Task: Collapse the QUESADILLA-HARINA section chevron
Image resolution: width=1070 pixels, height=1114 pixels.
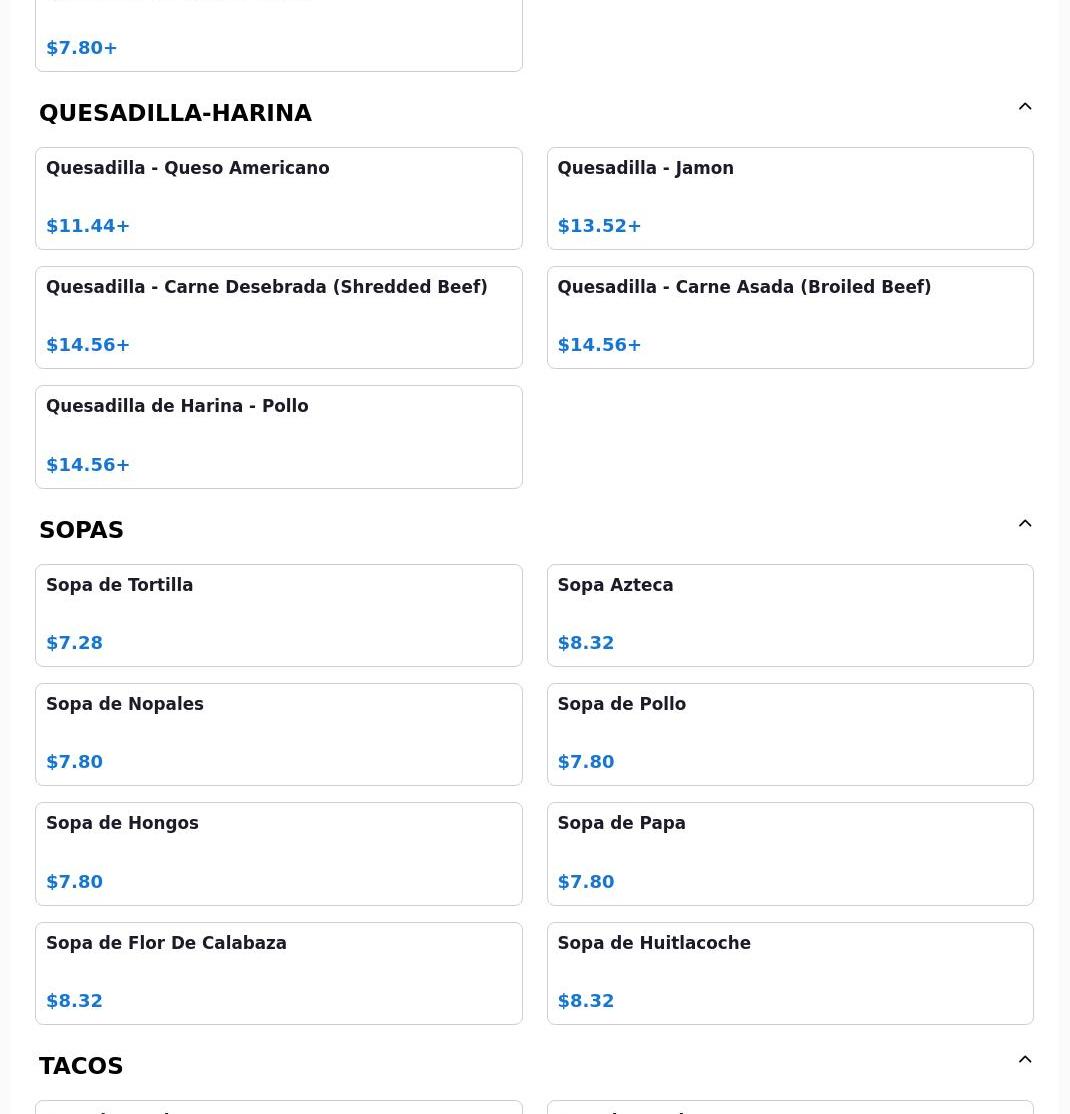Action: 1025,107
